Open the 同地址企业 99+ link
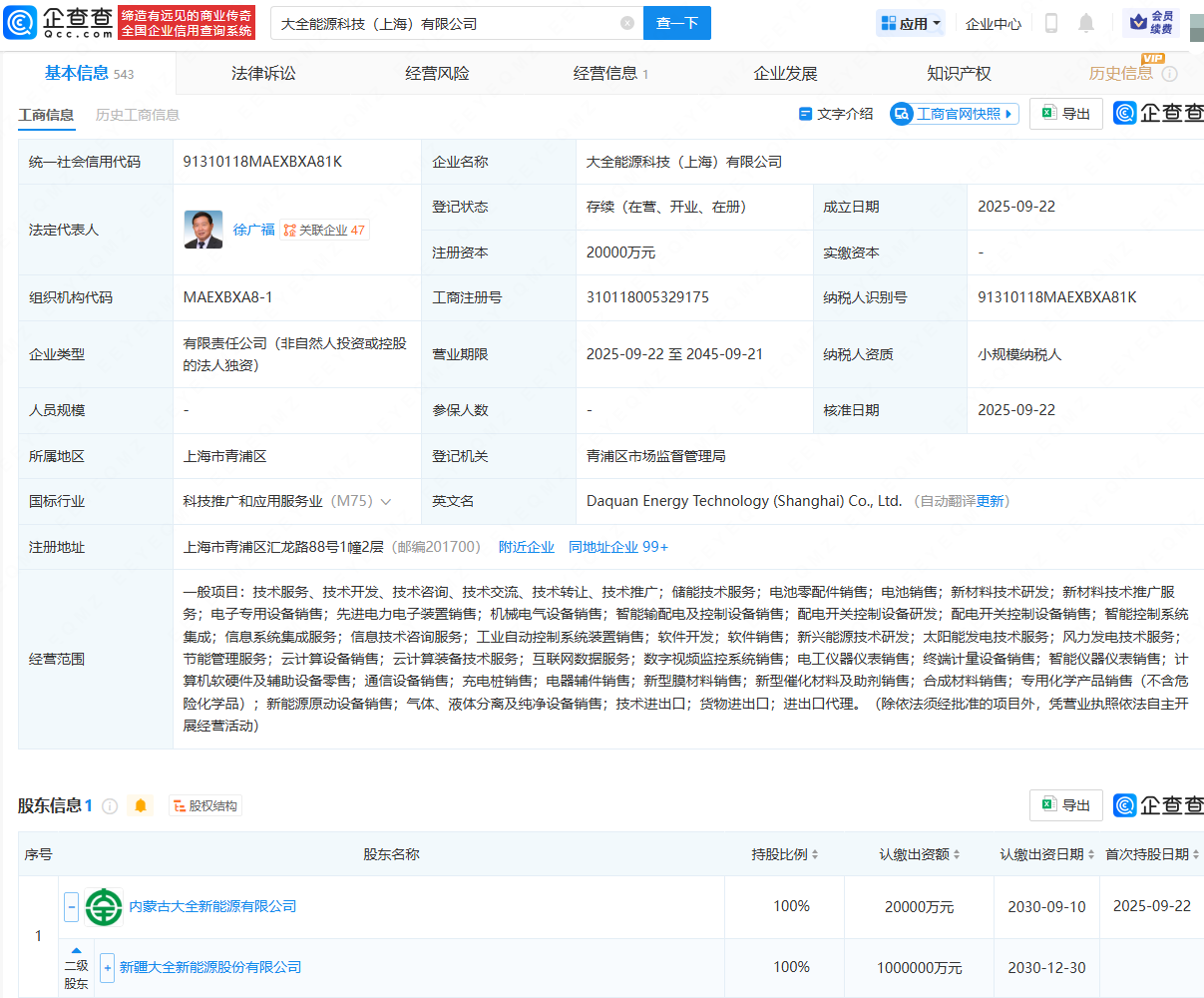The image size is (1204, 998). tap(617, 547)
